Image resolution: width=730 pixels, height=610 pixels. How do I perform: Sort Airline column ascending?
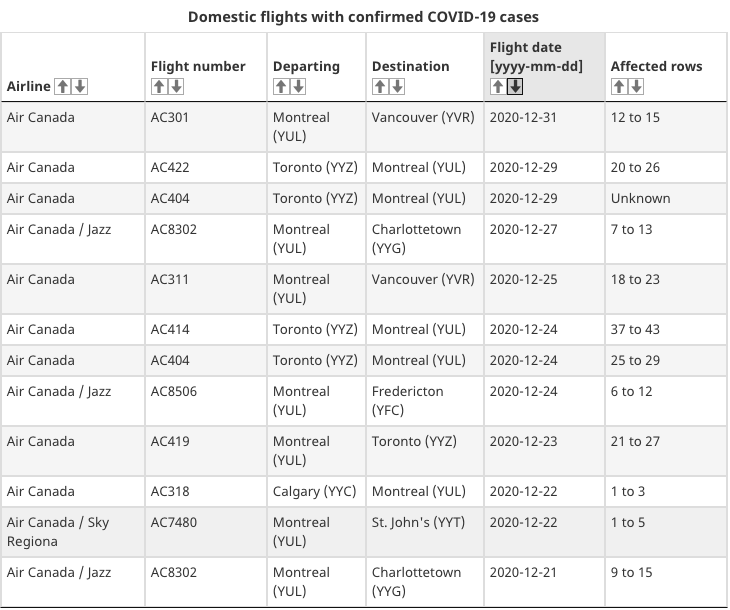click(x=62, y=87)
